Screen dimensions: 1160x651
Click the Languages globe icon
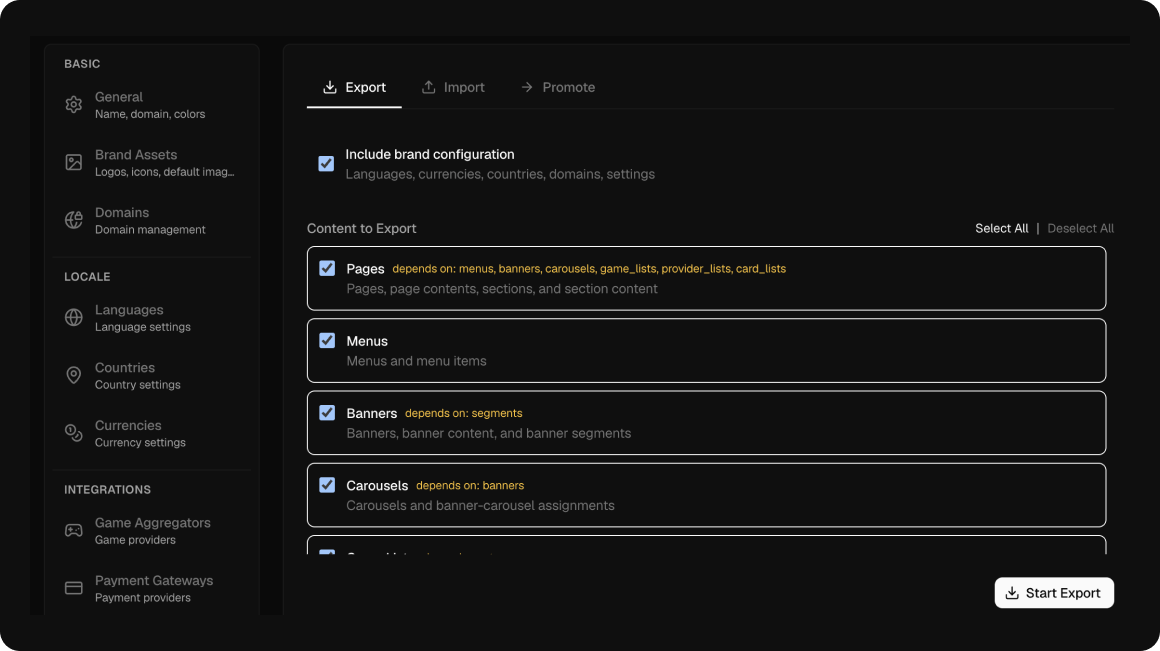(73, 317)
